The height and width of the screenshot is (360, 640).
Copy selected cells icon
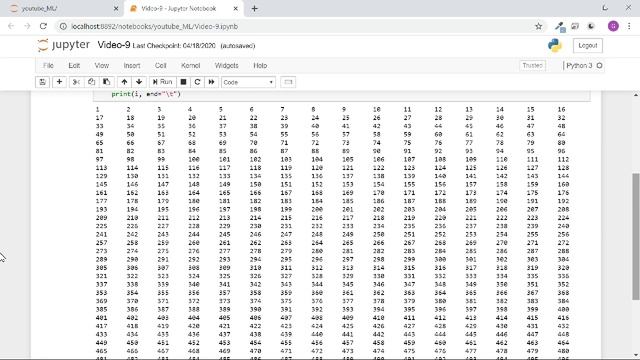[91, 82]
